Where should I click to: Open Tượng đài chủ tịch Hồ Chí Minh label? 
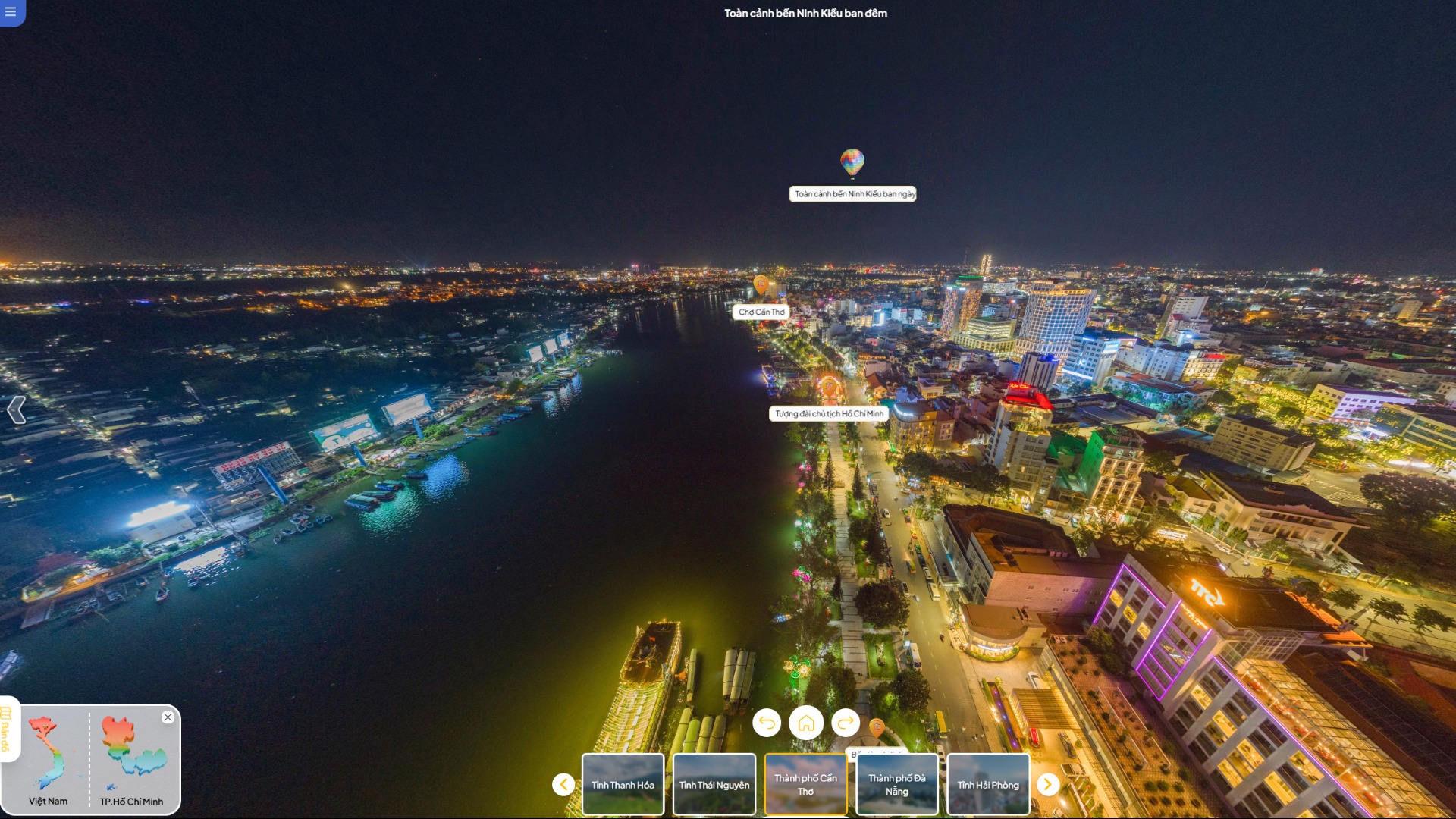click(x=829, y=414)
